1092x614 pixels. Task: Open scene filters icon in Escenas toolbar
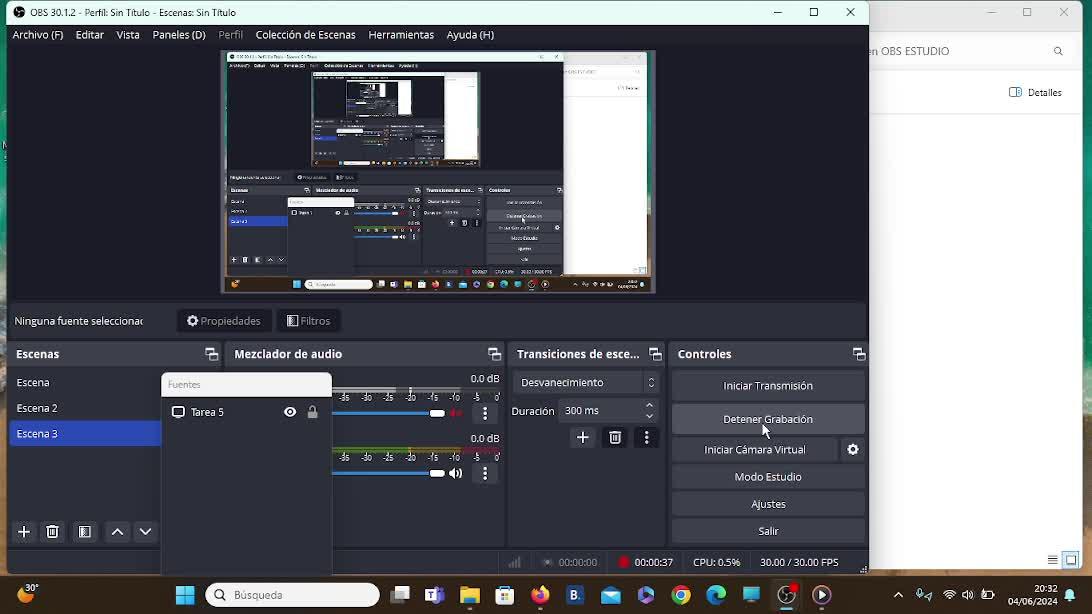pos(85,532)
